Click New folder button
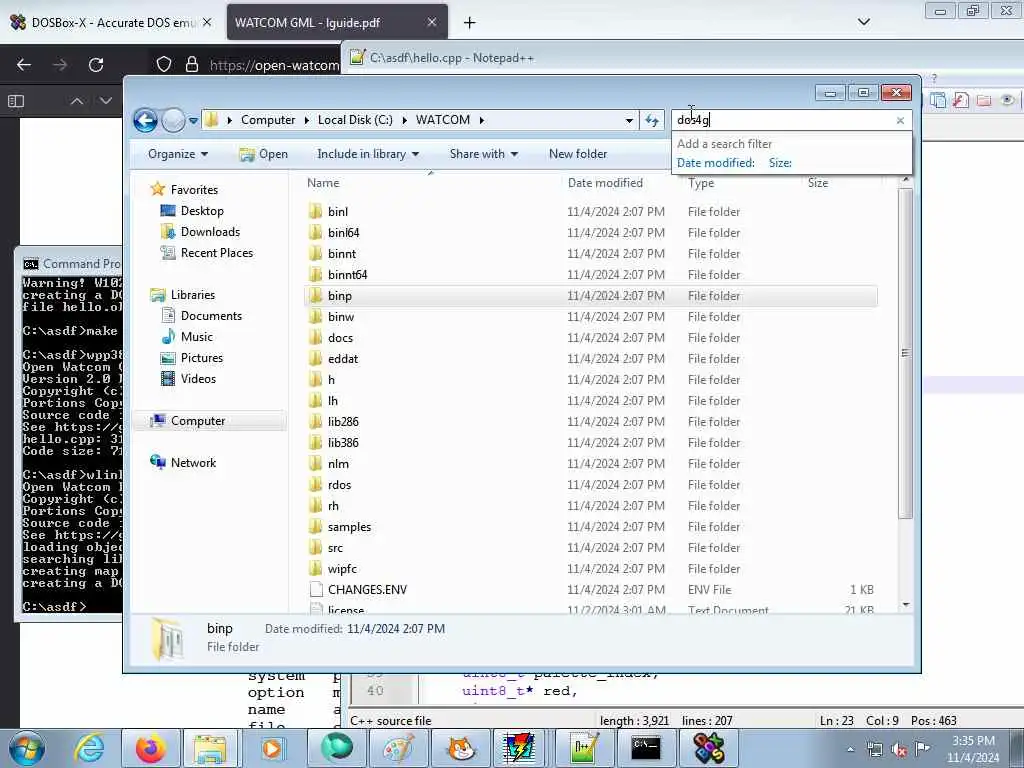This screenshot has height=768, width=1024. (578, 154)
